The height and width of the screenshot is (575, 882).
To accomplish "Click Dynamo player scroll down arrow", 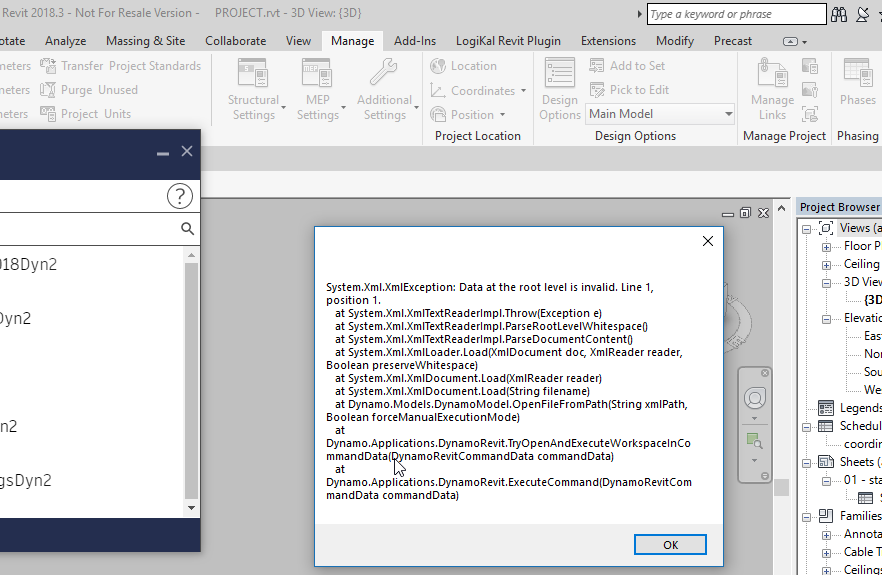I will pos(191,508).
